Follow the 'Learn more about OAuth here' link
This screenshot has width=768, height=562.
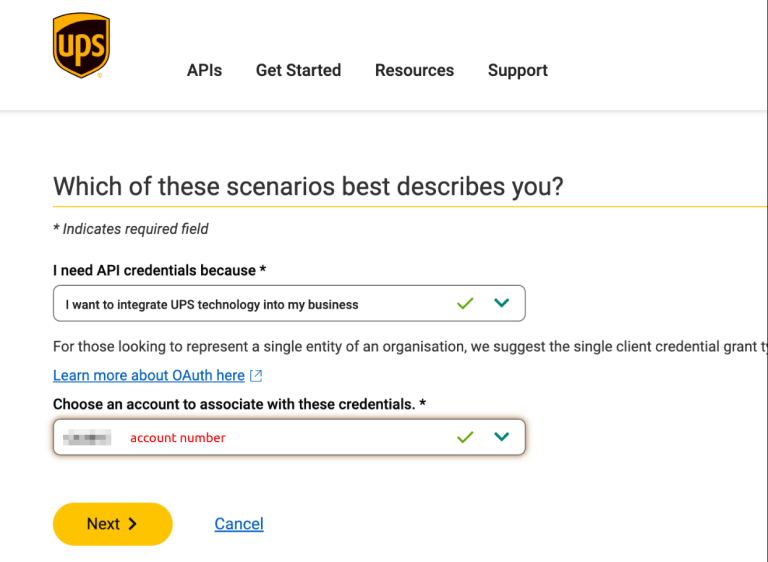(149, 375)
